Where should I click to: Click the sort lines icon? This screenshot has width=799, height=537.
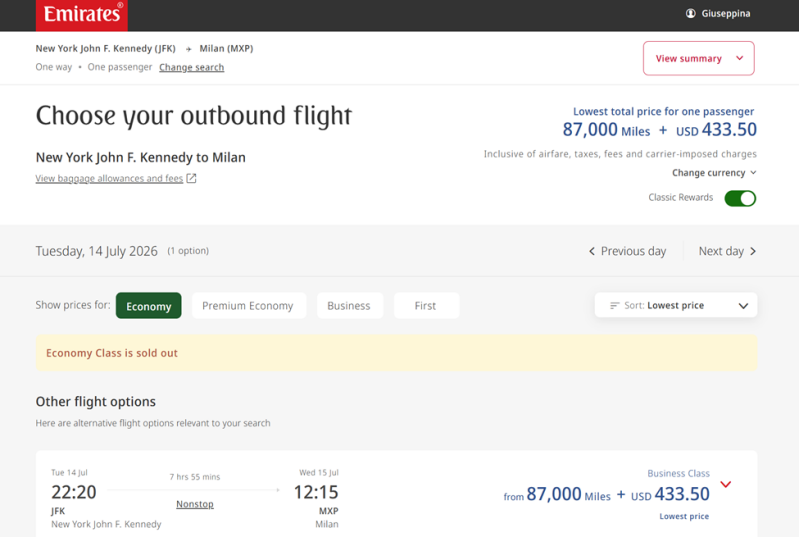615,306
